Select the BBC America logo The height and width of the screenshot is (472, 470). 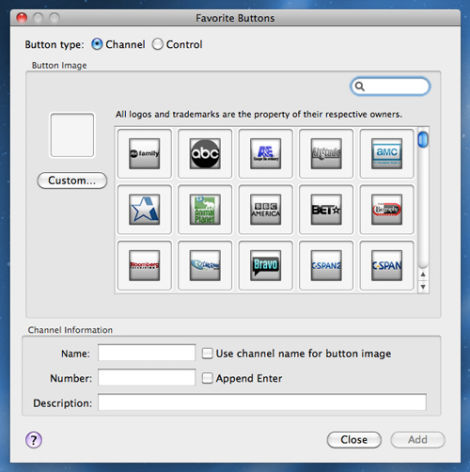[266, 210]
